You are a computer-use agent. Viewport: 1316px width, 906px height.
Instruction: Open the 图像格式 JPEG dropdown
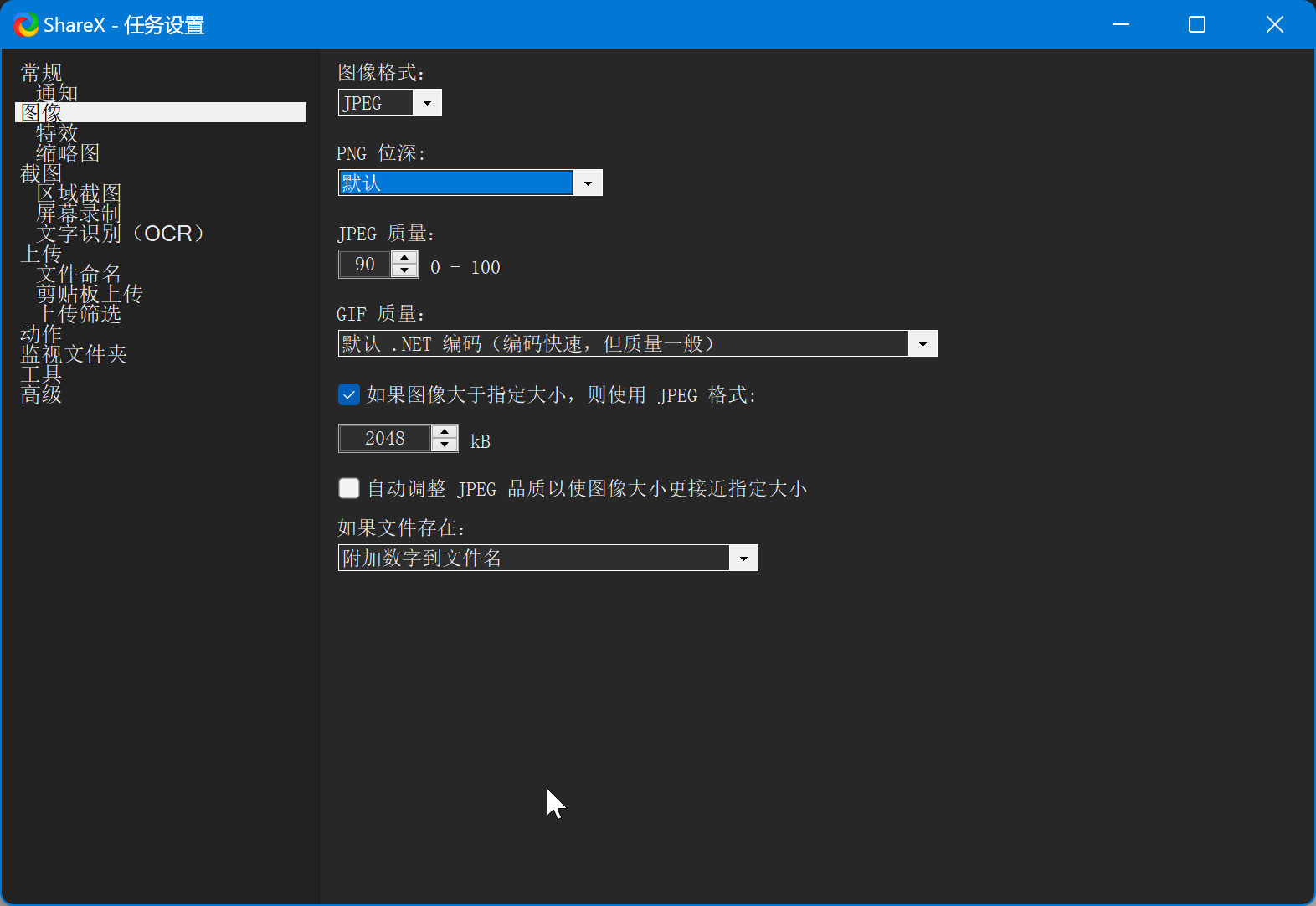pos(427,103)
